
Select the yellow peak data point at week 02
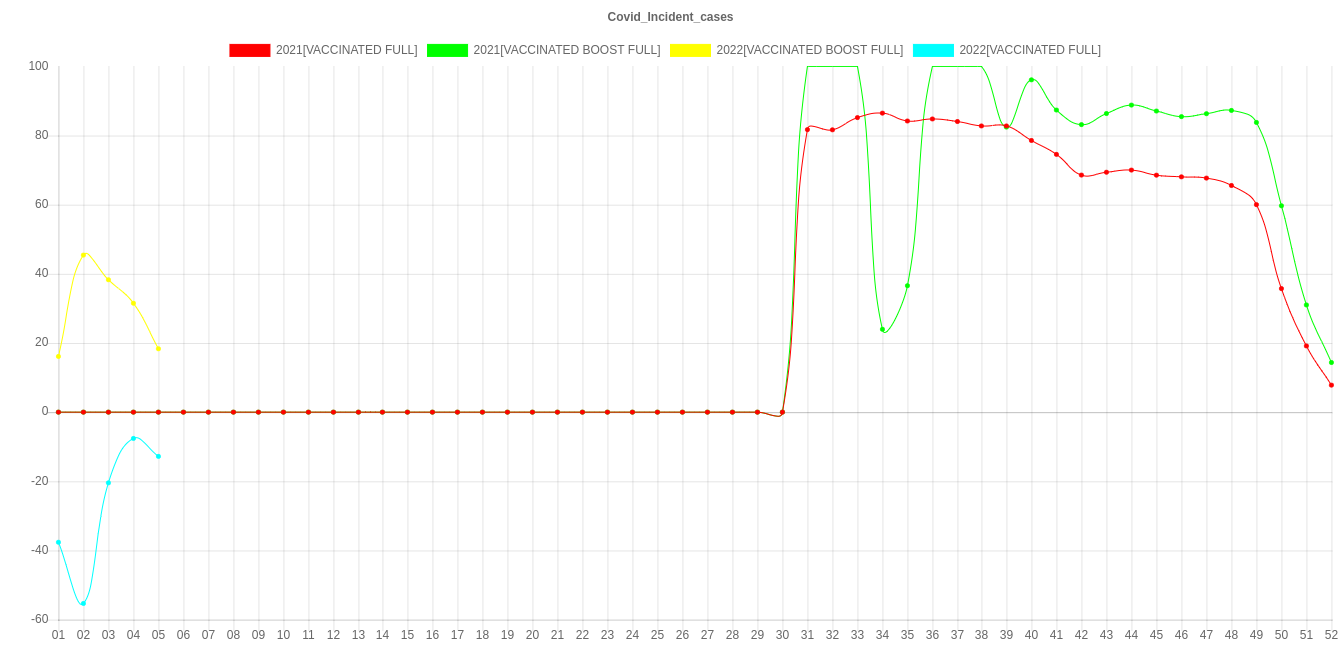pyautogui.click(x=83, y=255)
